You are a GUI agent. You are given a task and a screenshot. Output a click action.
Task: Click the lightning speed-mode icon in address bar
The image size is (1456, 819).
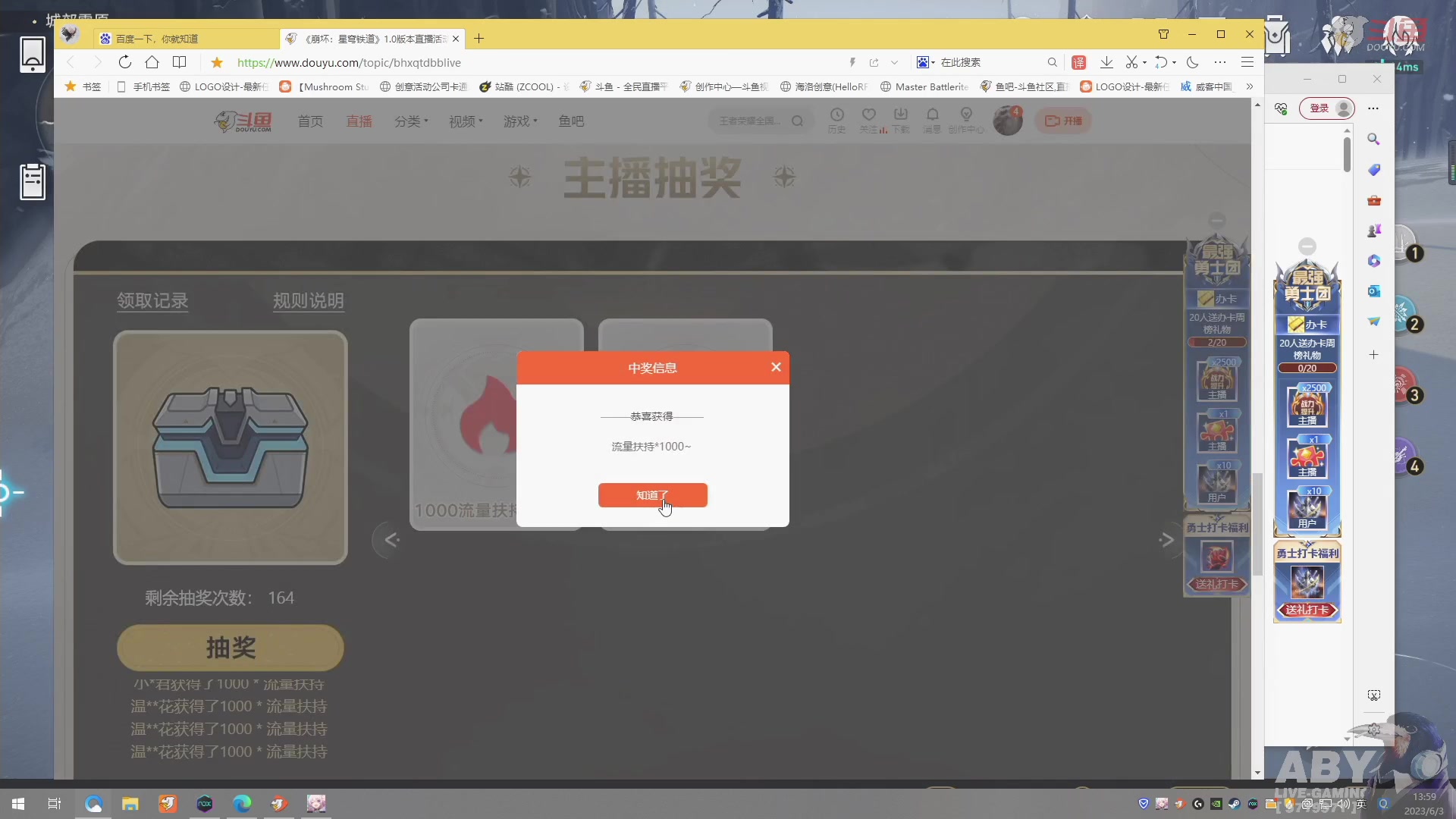pyautogui.click(x=852, y=62)
